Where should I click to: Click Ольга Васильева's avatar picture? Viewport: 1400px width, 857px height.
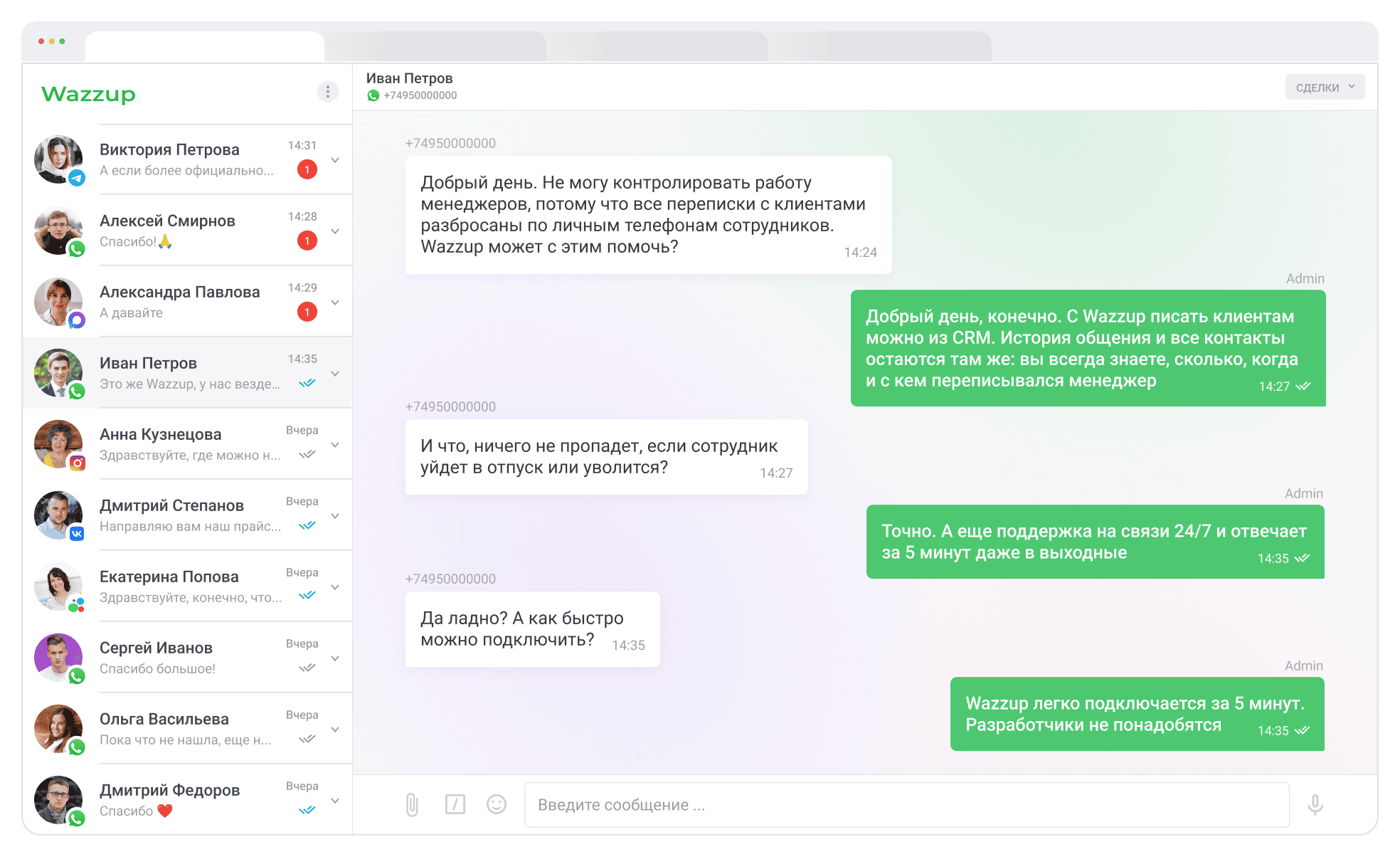58,729
